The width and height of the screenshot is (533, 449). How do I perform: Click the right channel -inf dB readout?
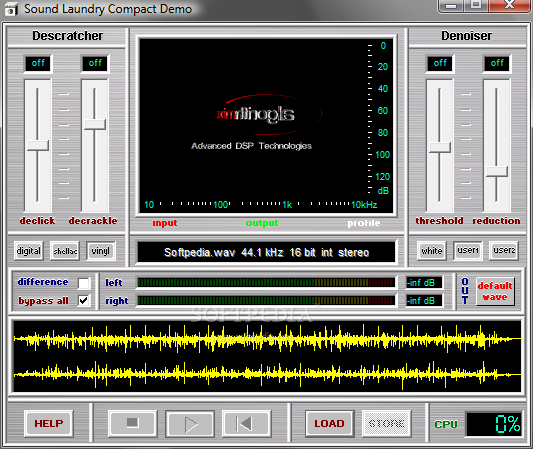tap(425, 300)
